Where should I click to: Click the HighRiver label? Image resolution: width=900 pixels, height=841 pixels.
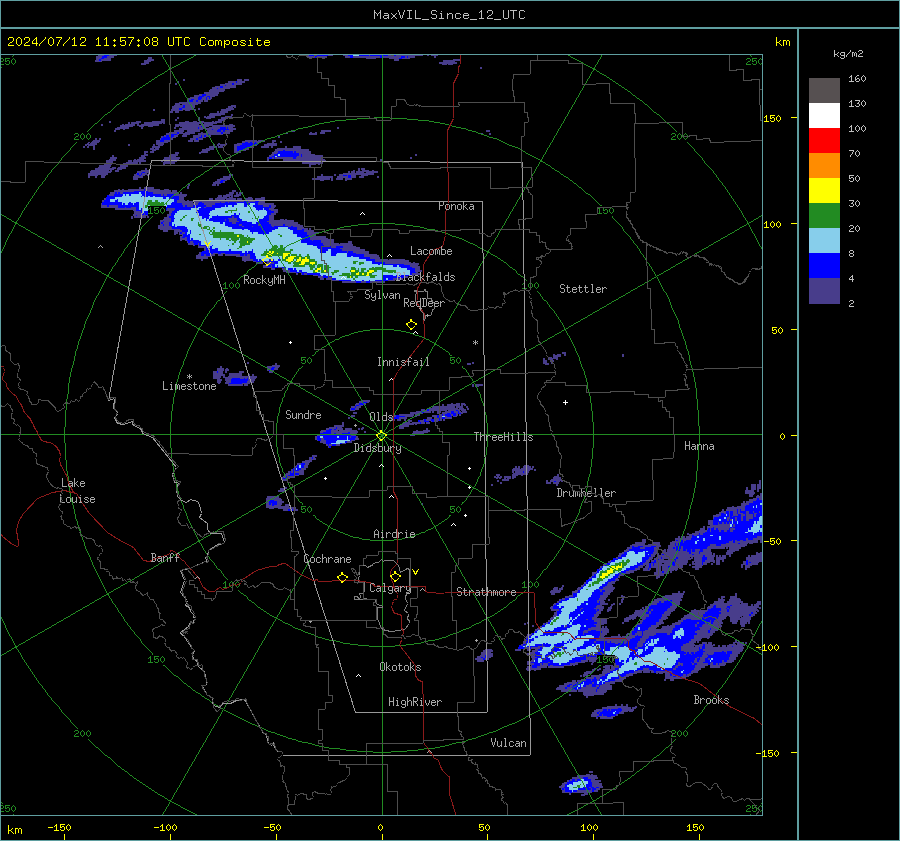415,702
